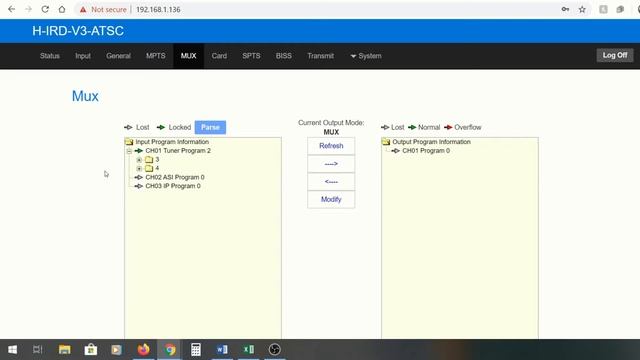Go to Transmit tab
Viewport: 640px width, 360px height.
coord(320,56)
